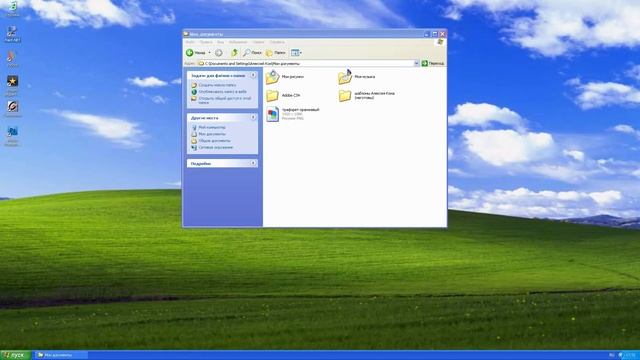
Task: Expand the address bar dropdown arrow
Action: coord(416,63)
